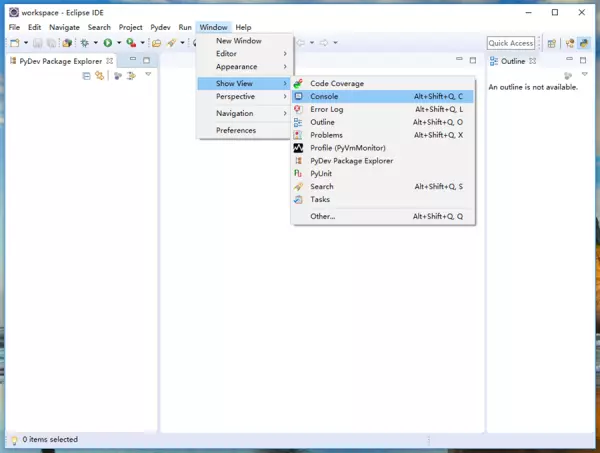
Task: Switch to the Debug perspective icon
Action: click(570, 43)
